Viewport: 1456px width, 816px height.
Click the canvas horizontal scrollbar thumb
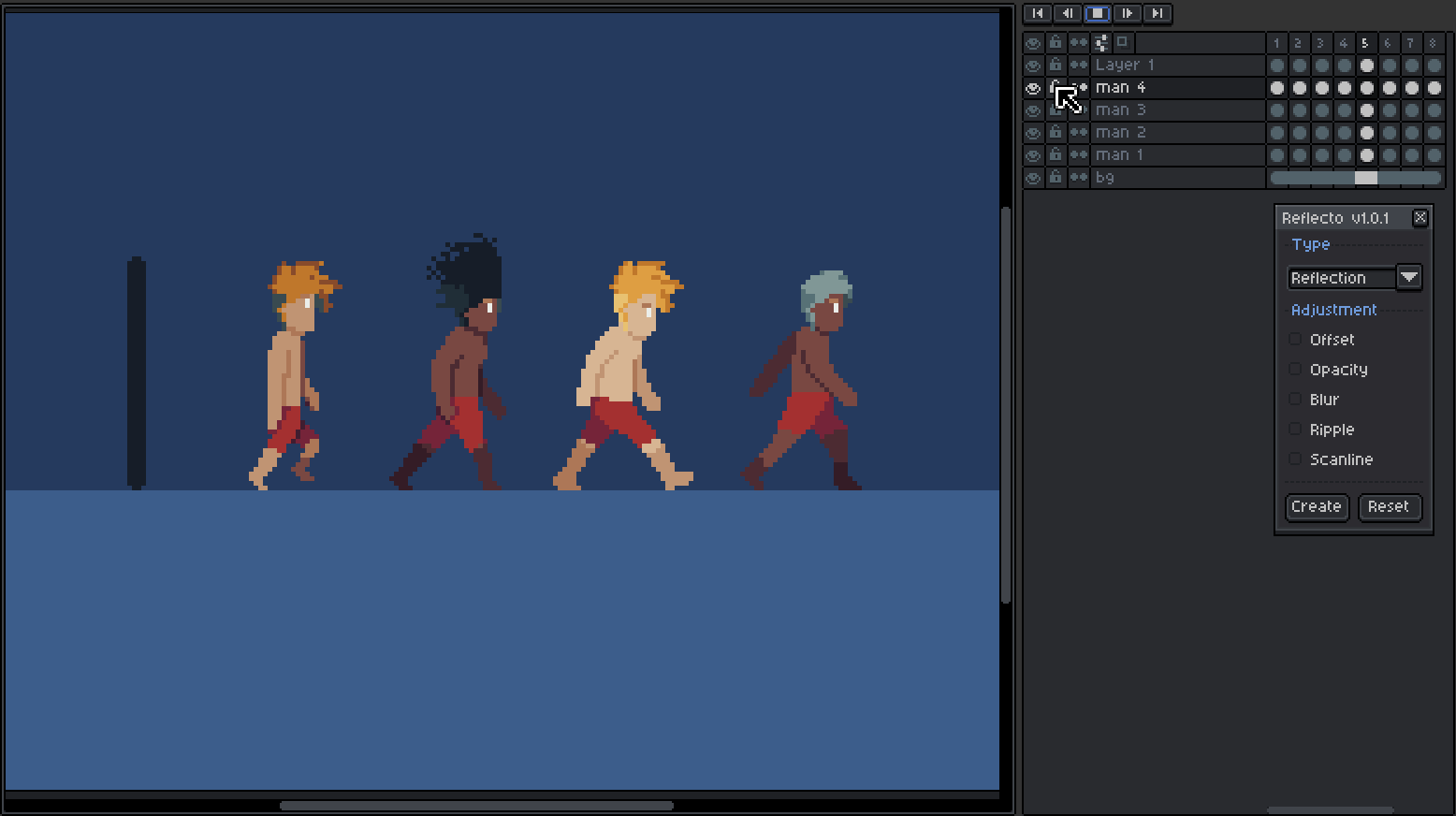click(476, 806)
